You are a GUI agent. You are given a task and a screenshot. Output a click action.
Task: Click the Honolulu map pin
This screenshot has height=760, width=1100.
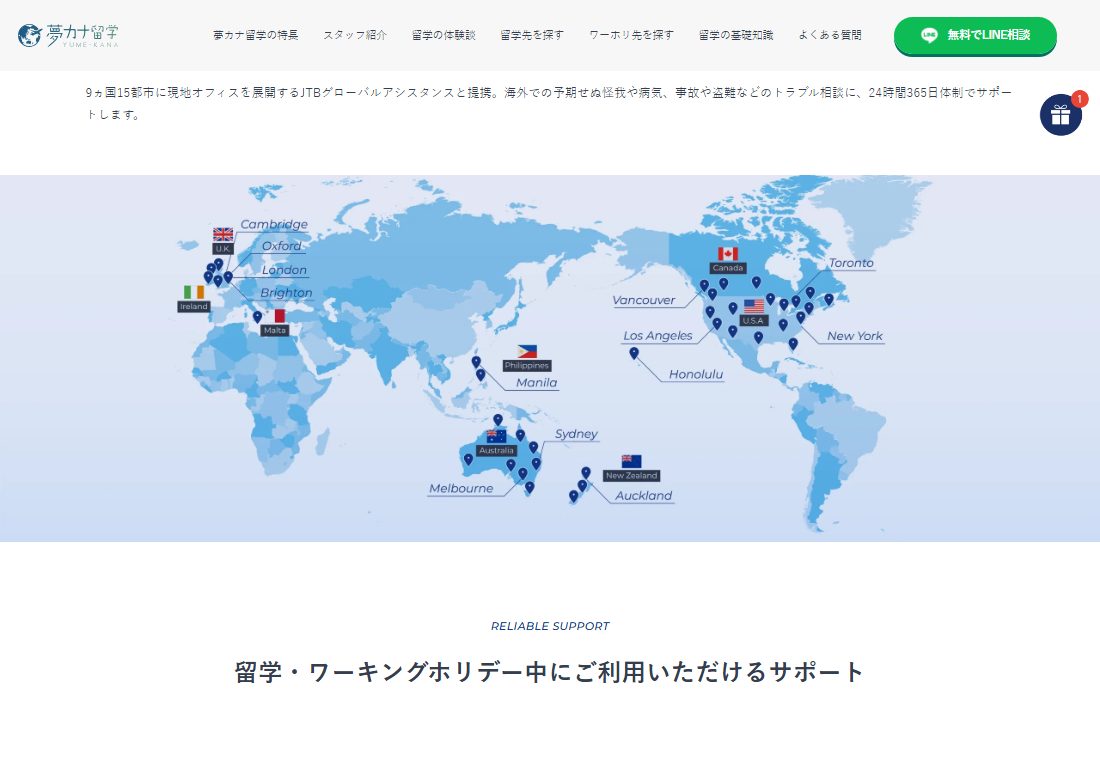(x=633, y=354)
